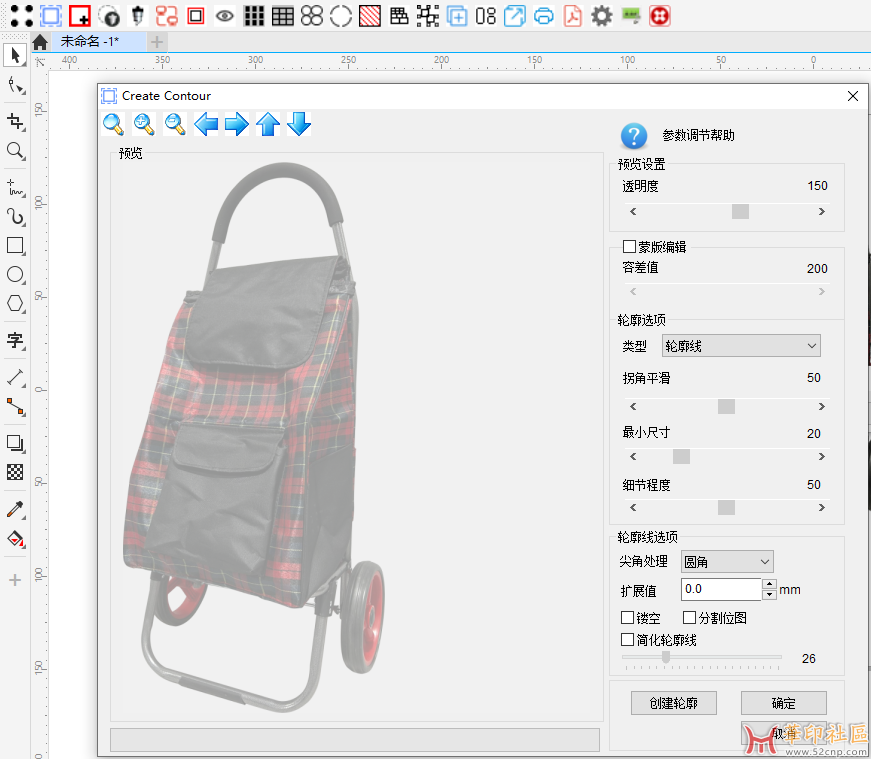Screen dimensions: 871x759
Task: Click the left arrow of 透明度 slider
Action: [633, 212]
